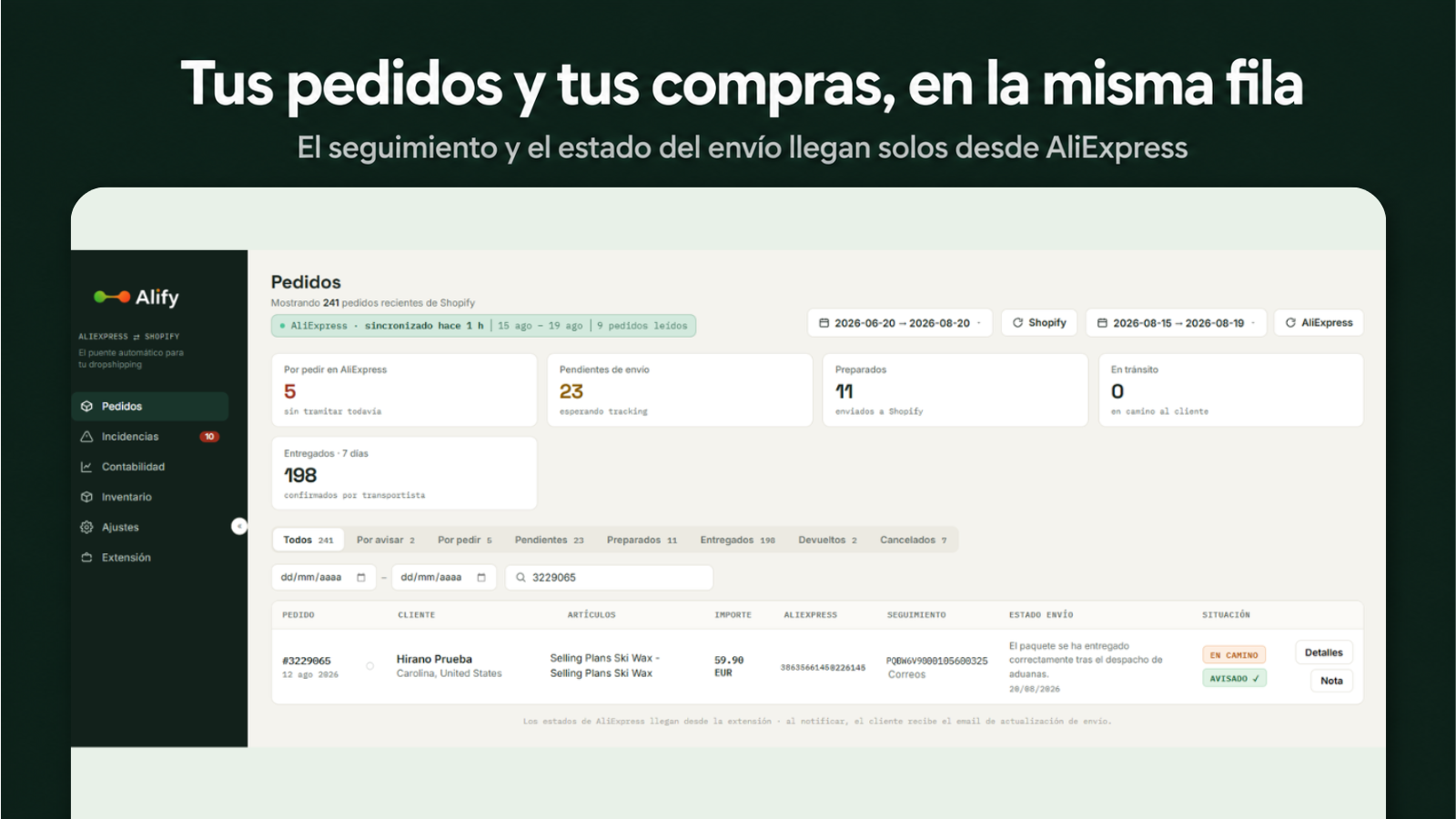
Task: Switch to the Entregados 198 tab
Action: click(x=737, y=540)
